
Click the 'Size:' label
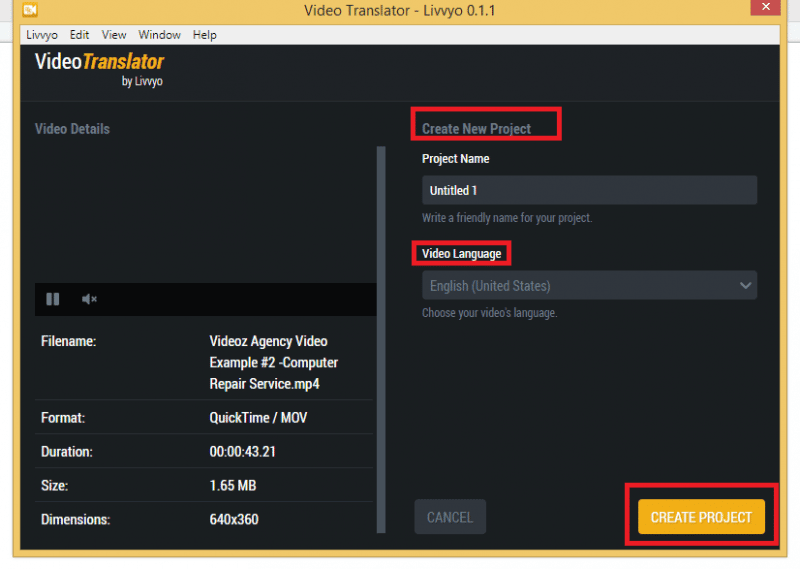tap(54, 485)
